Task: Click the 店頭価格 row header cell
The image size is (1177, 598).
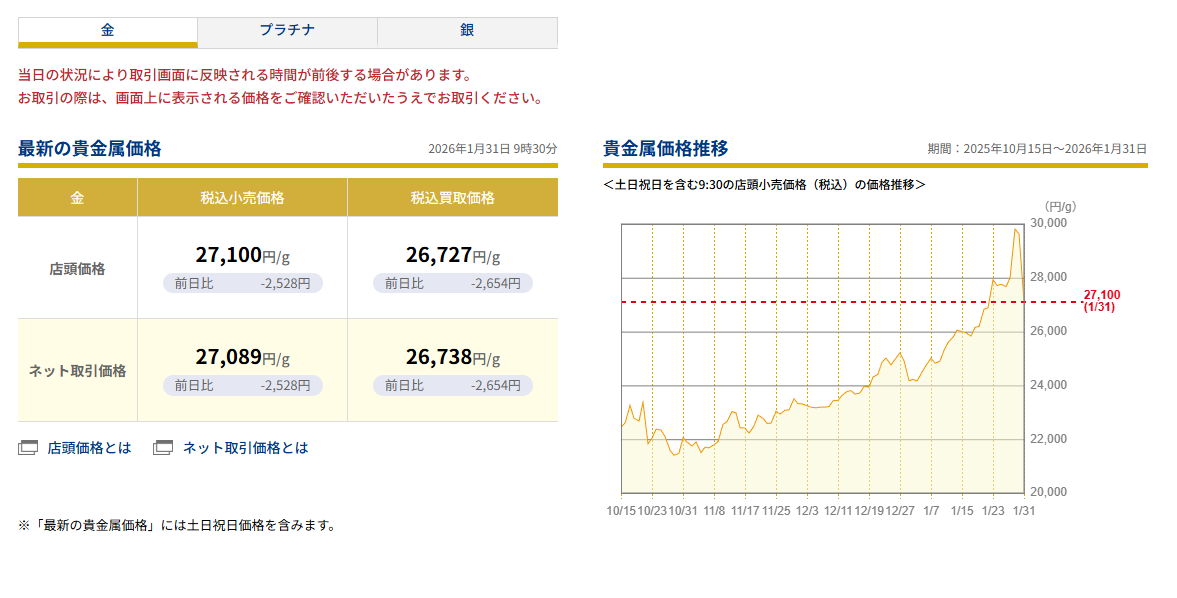Action: pos(78,268)
